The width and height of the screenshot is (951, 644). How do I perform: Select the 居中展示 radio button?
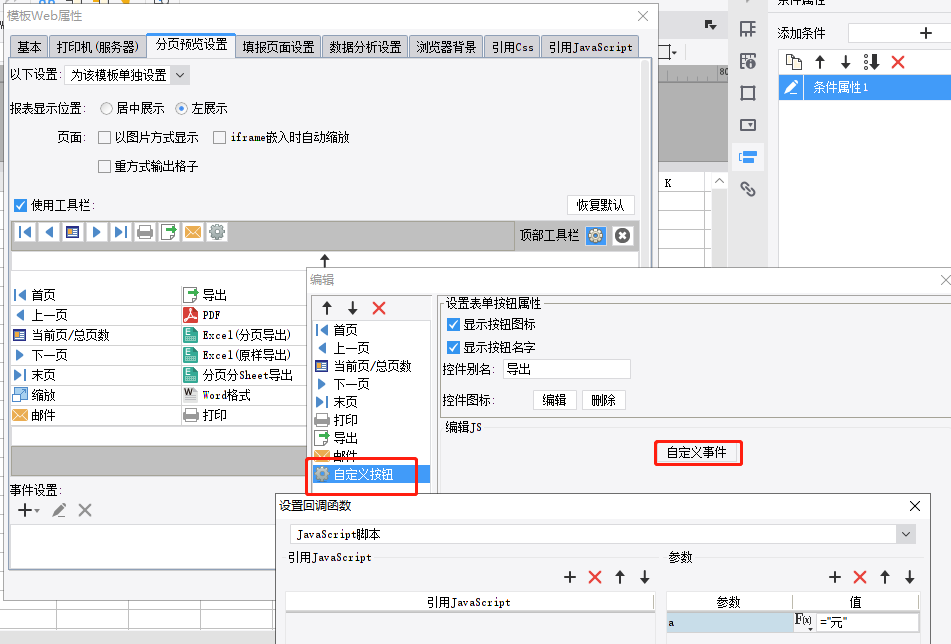(x=106, y=109)
